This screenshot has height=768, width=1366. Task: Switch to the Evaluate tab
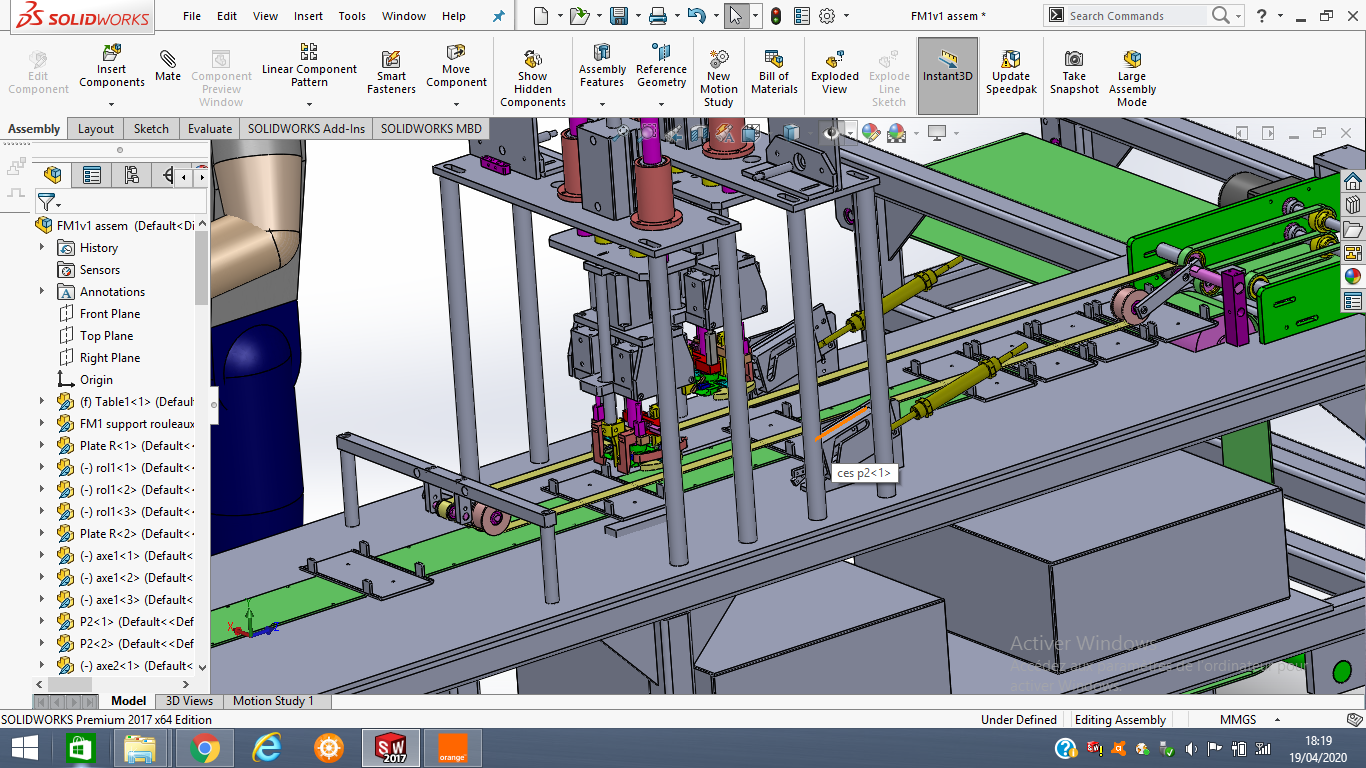(x=210, y=129)
